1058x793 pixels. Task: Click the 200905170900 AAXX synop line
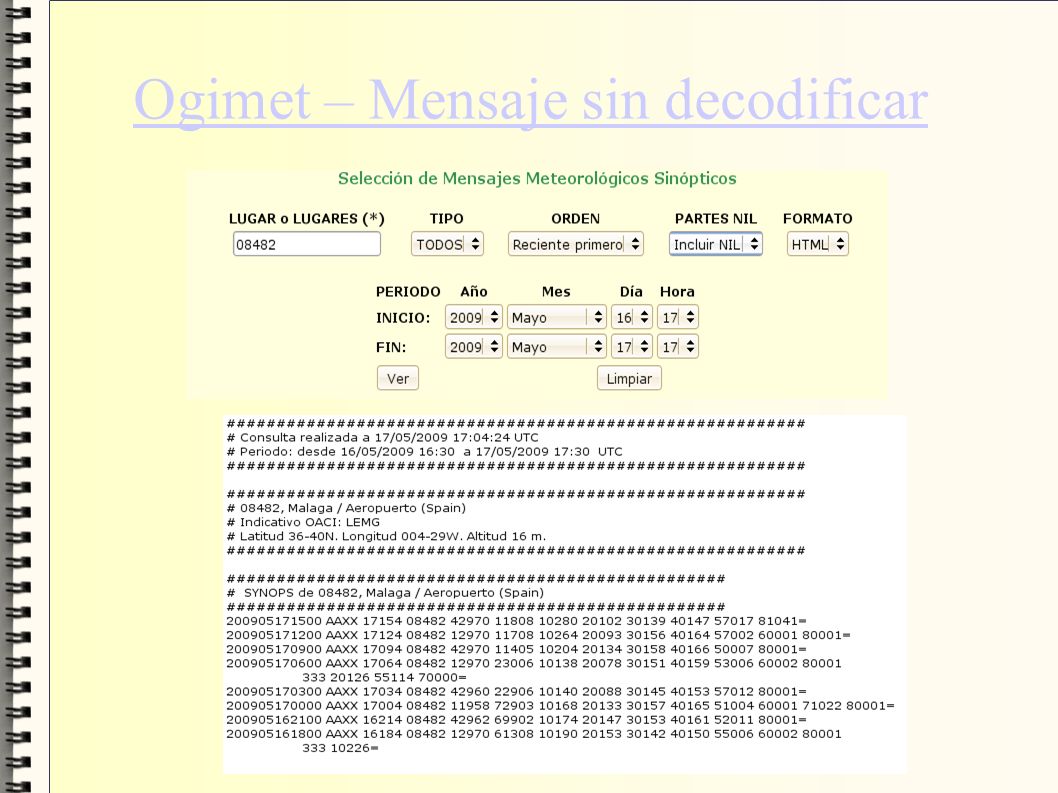[x=516, y=649]
